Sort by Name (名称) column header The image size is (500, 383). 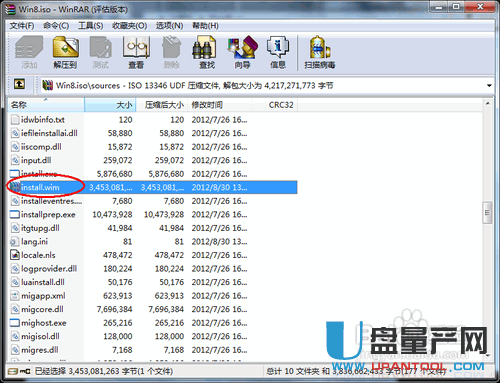coord(46,105)
